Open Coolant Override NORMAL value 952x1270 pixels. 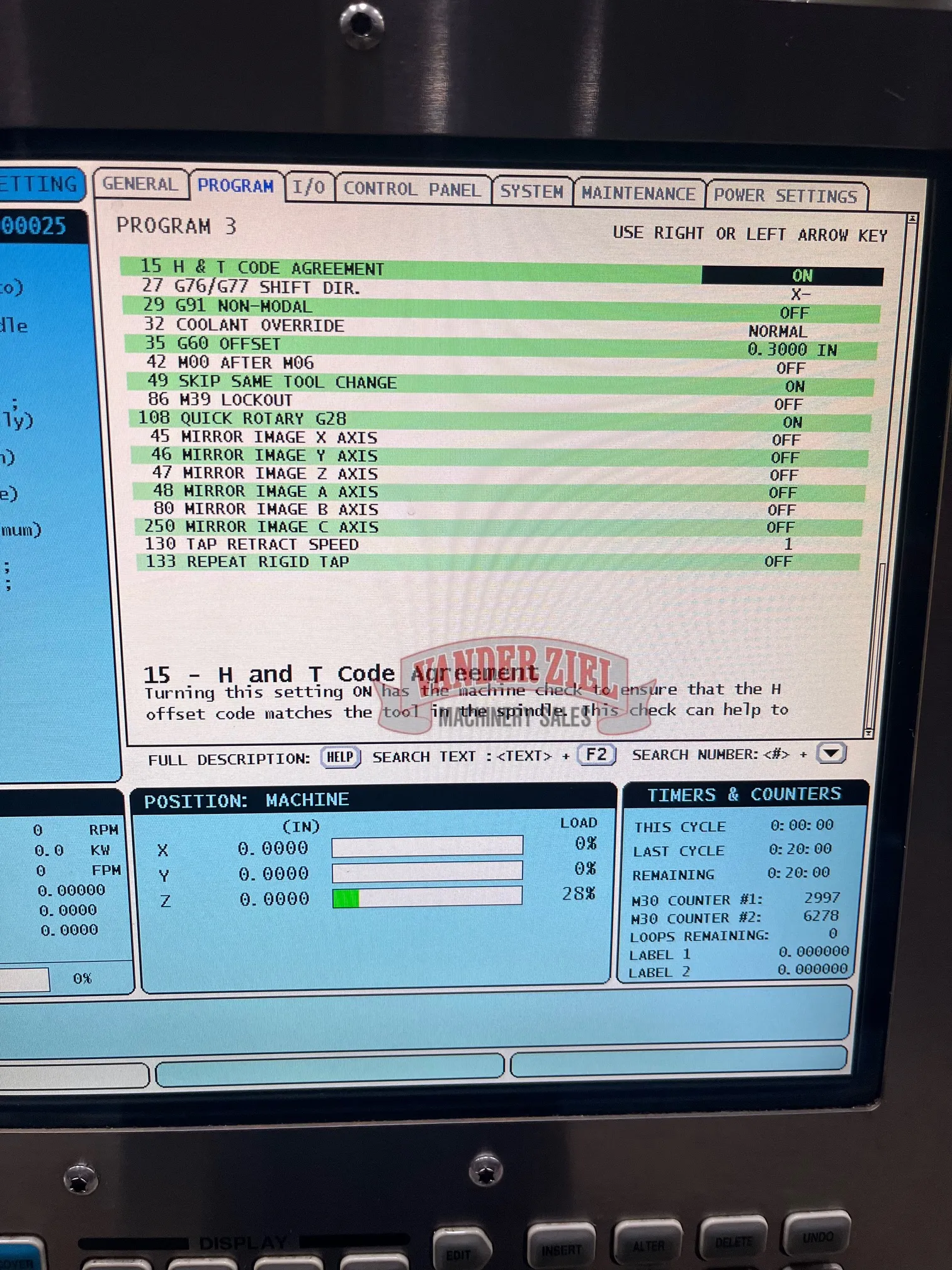click(778, 331)
